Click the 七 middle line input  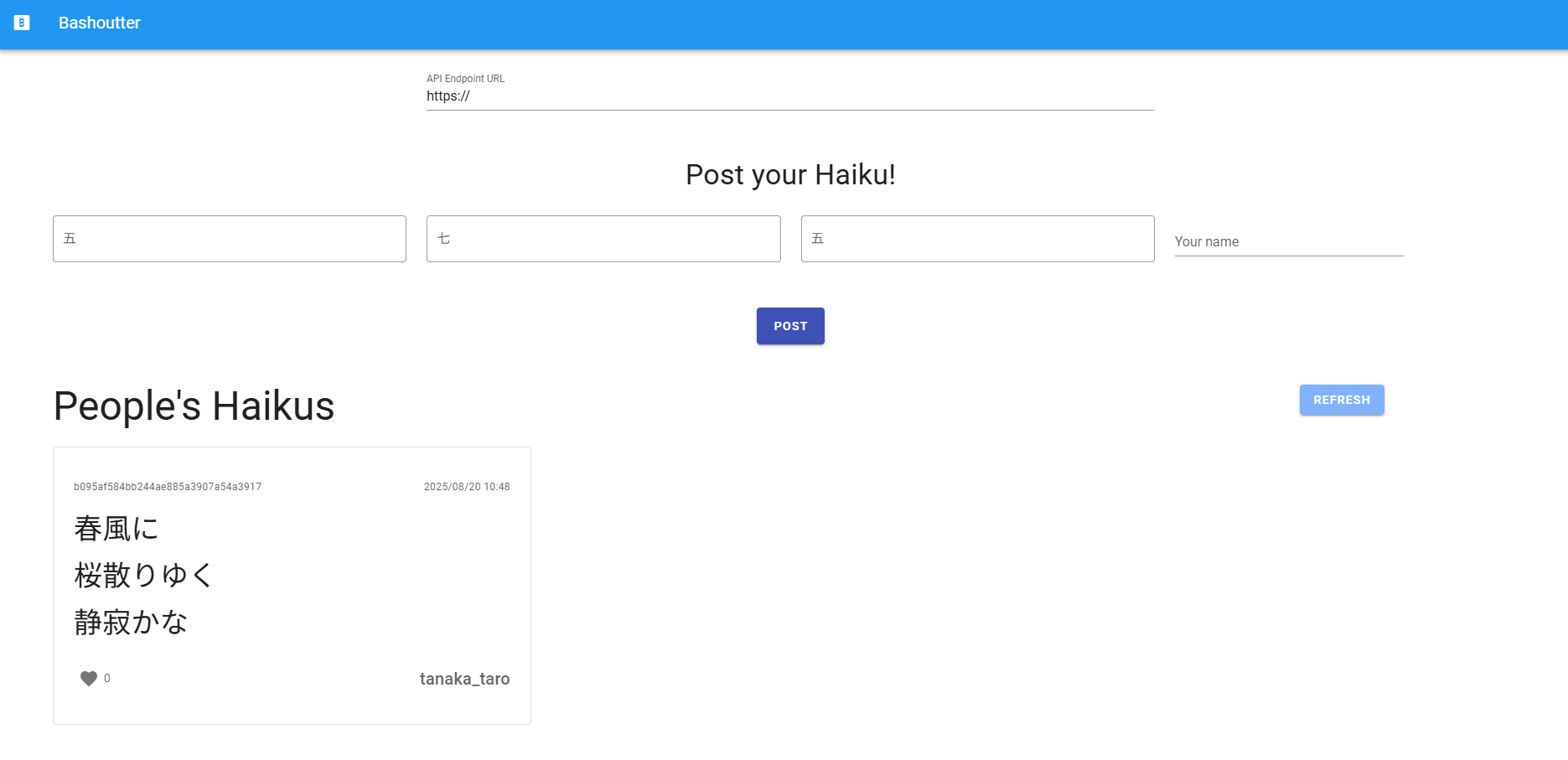click(x=603, y=239)
